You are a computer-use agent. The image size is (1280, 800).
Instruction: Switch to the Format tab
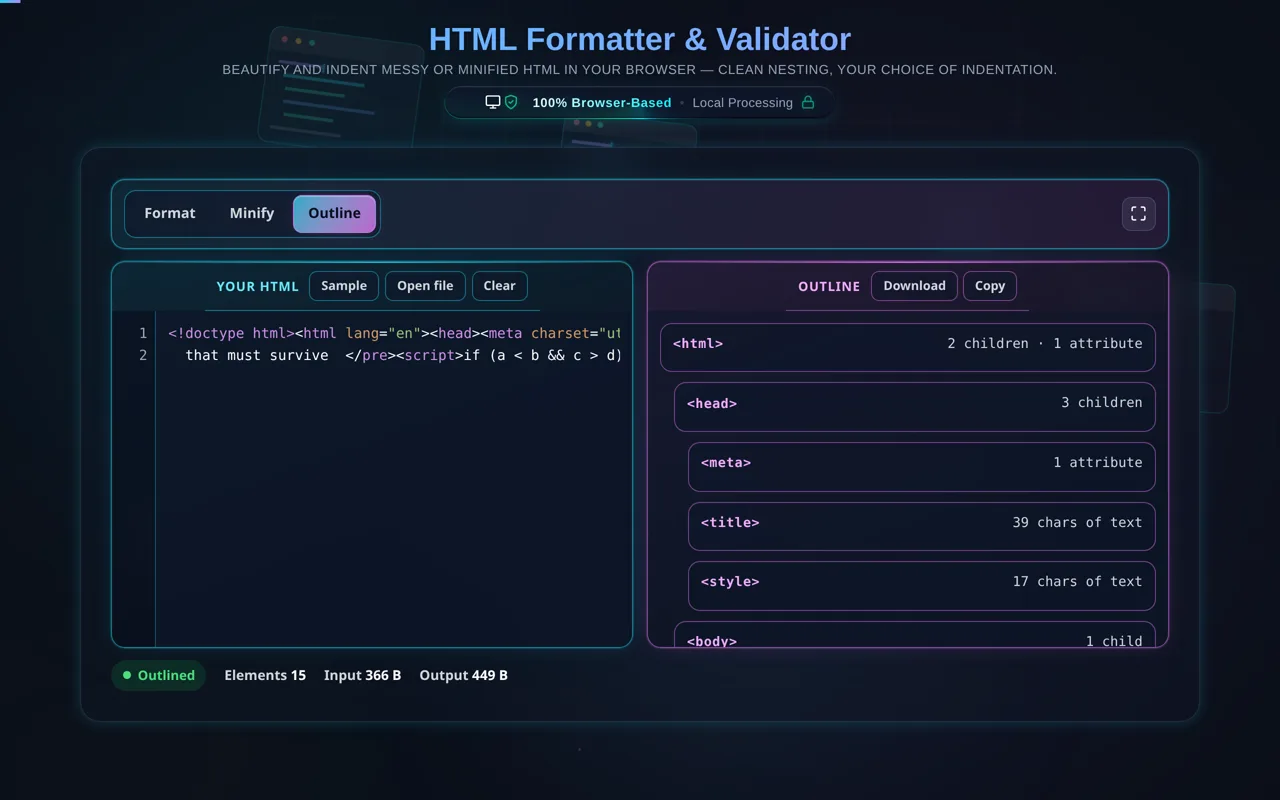click(x=170, y=214)
